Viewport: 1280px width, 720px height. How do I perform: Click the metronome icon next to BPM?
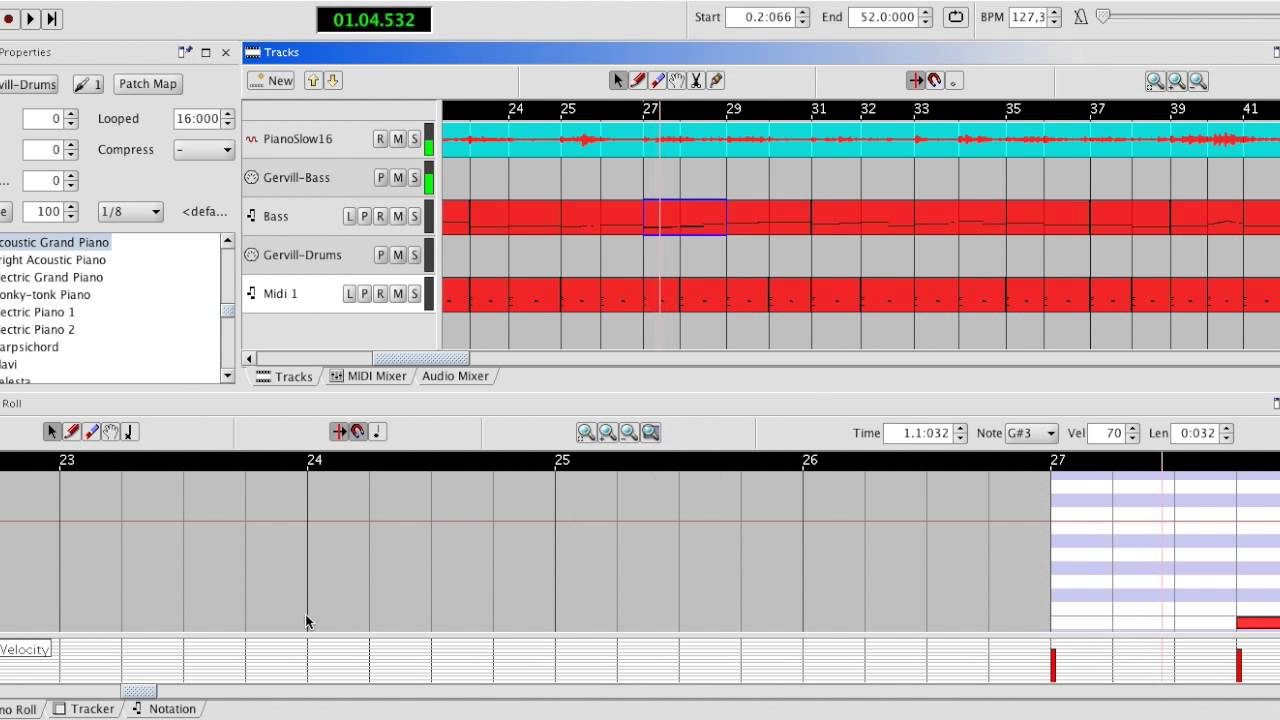[1080, 17]
